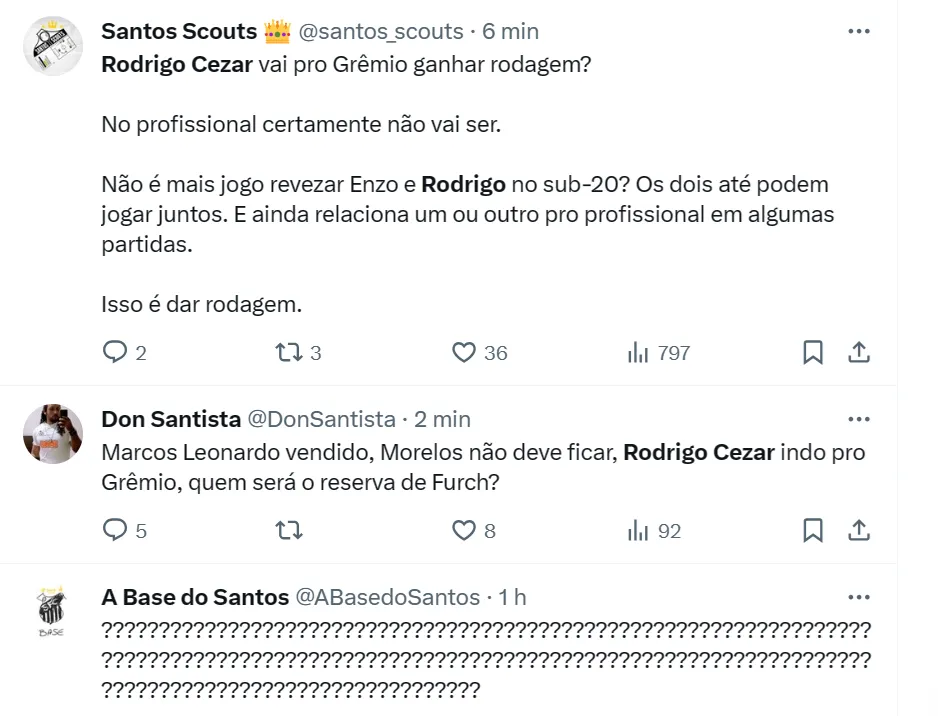The height and width of the screenshot is (716, 938).
Task: Bookmark the Don Santista tweet
Action: coord(813,530)
